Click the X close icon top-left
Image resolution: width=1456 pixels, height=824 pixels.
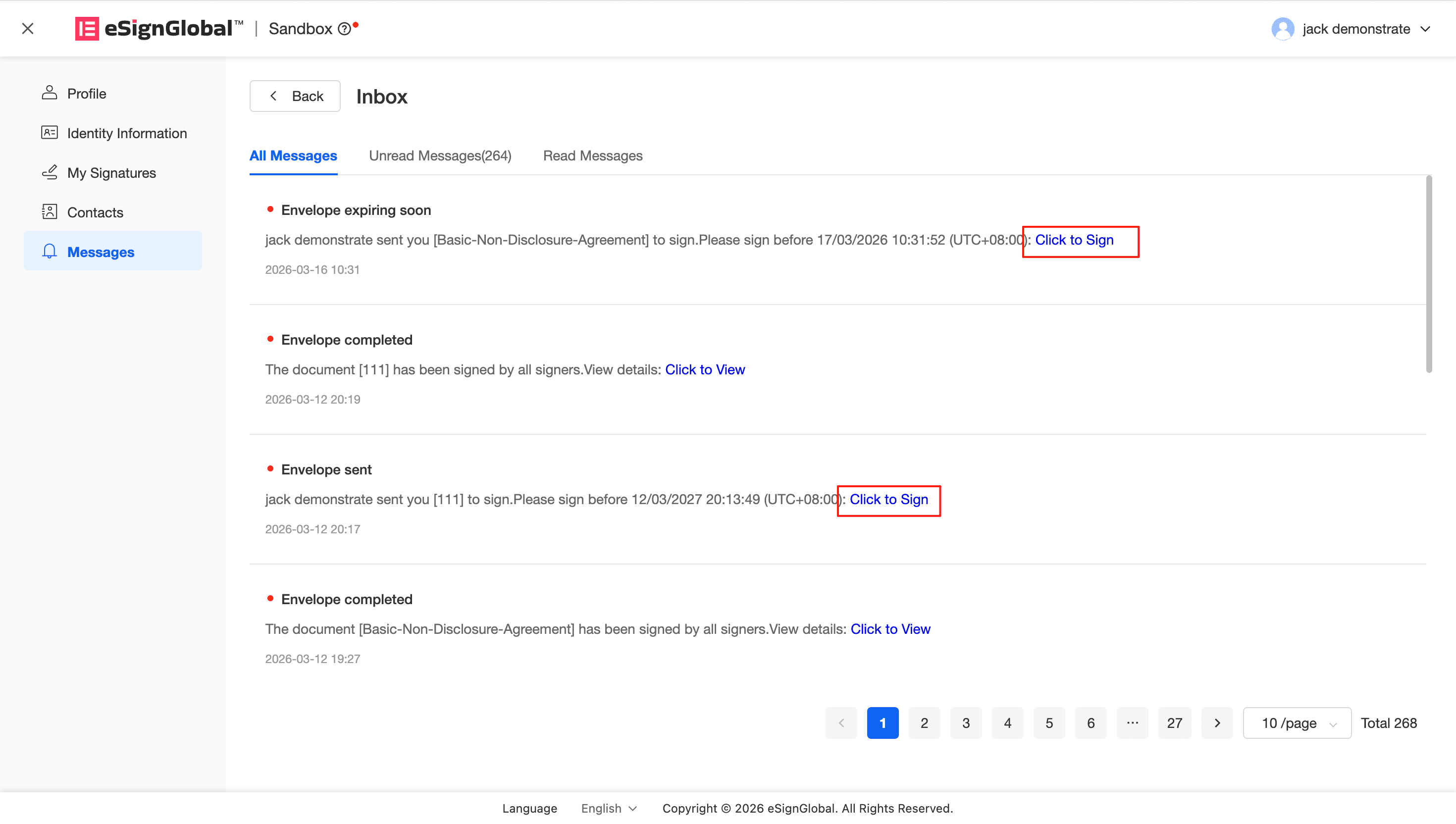coord(28,28)
